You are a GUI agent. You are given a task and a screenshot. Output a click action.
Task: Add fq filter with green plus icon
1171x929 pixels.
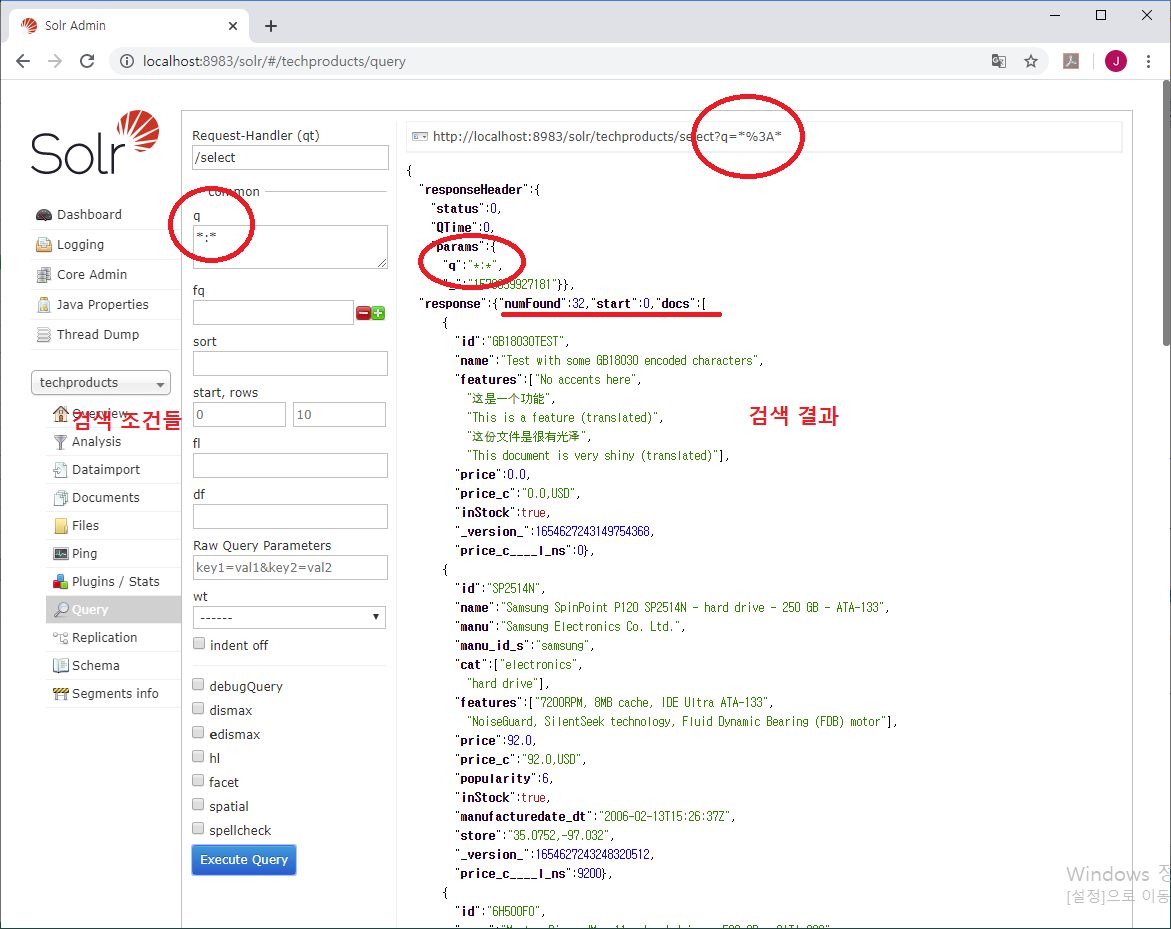(378, 314)
